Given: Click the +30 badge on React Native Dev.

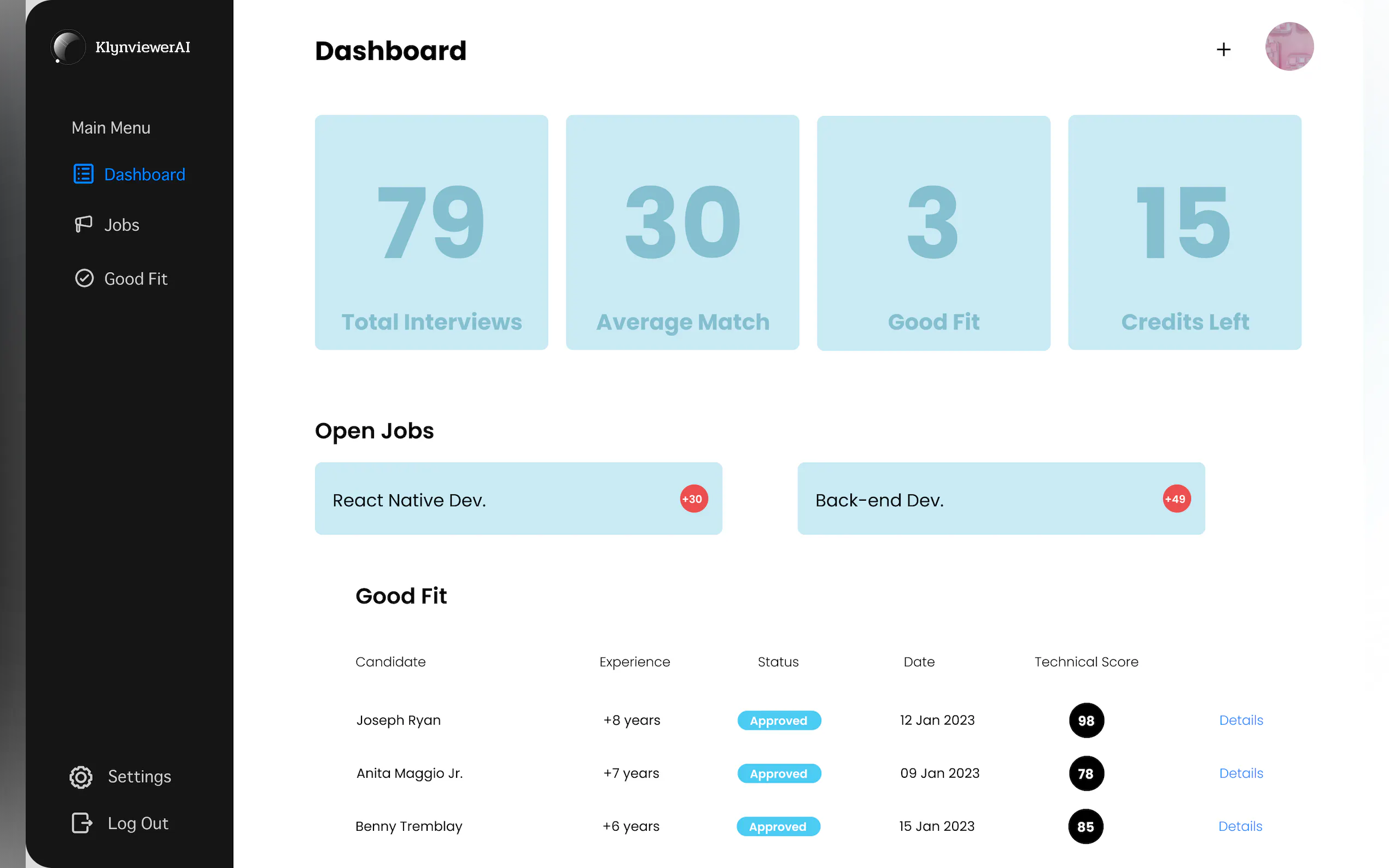Looking at the screenshot, I should [x=693, y=499].
